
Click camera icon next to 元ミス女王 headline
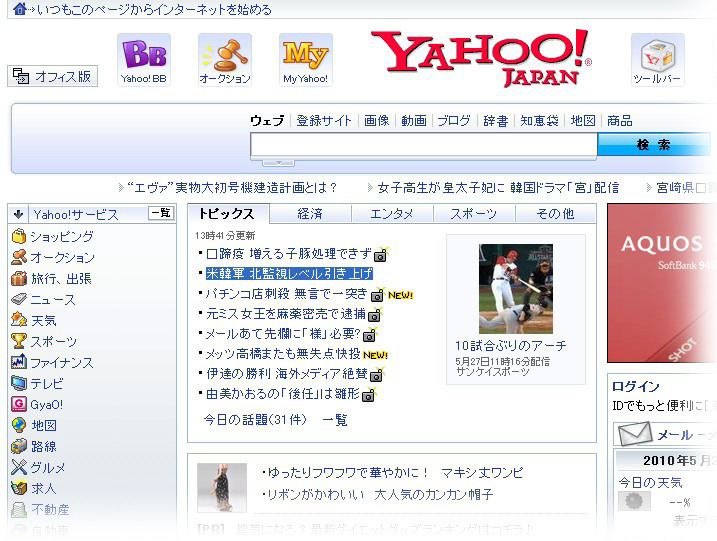[375, 315]
